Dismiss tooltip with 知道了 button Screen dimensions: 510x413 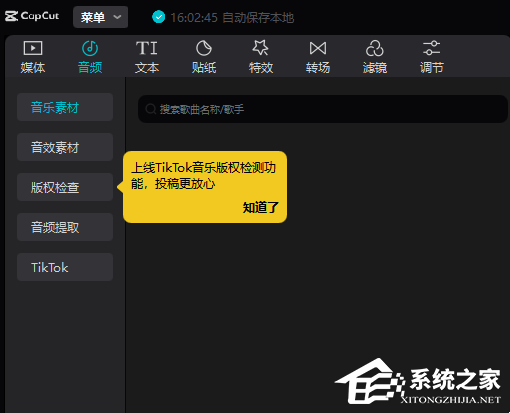tap(260, 208)
